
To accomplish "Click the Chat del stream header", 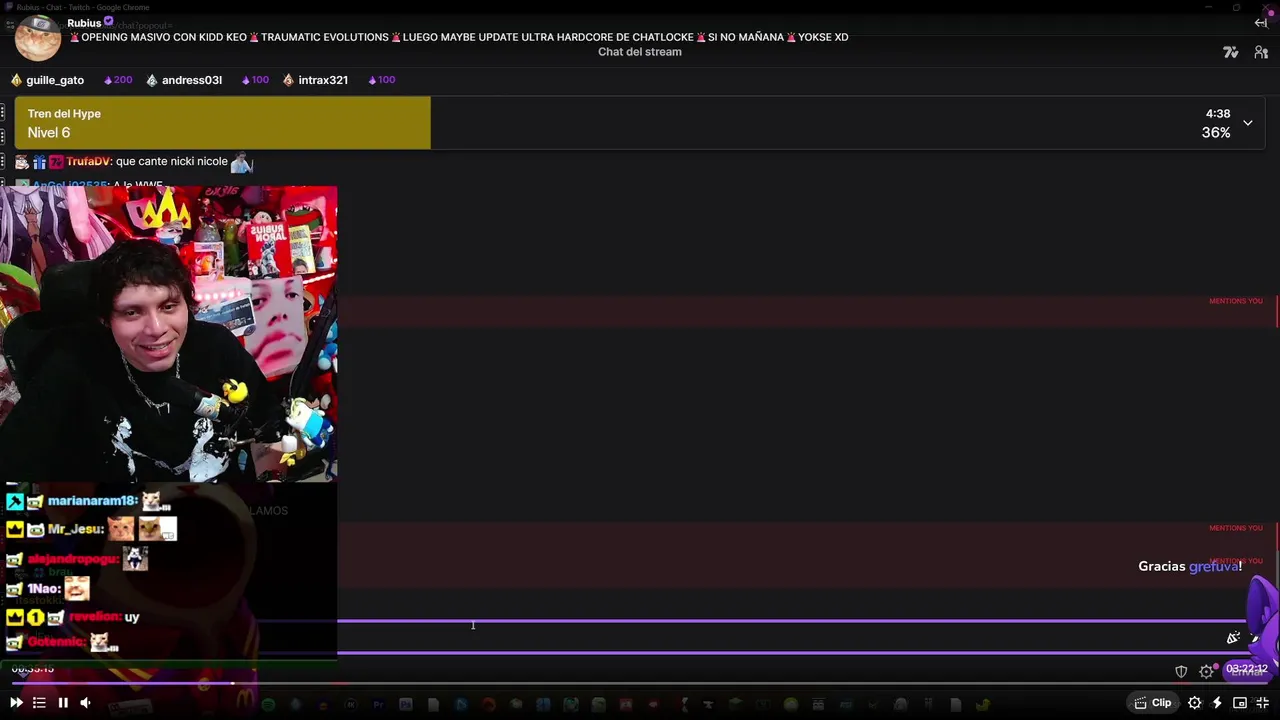I will [x=640, y=52].
